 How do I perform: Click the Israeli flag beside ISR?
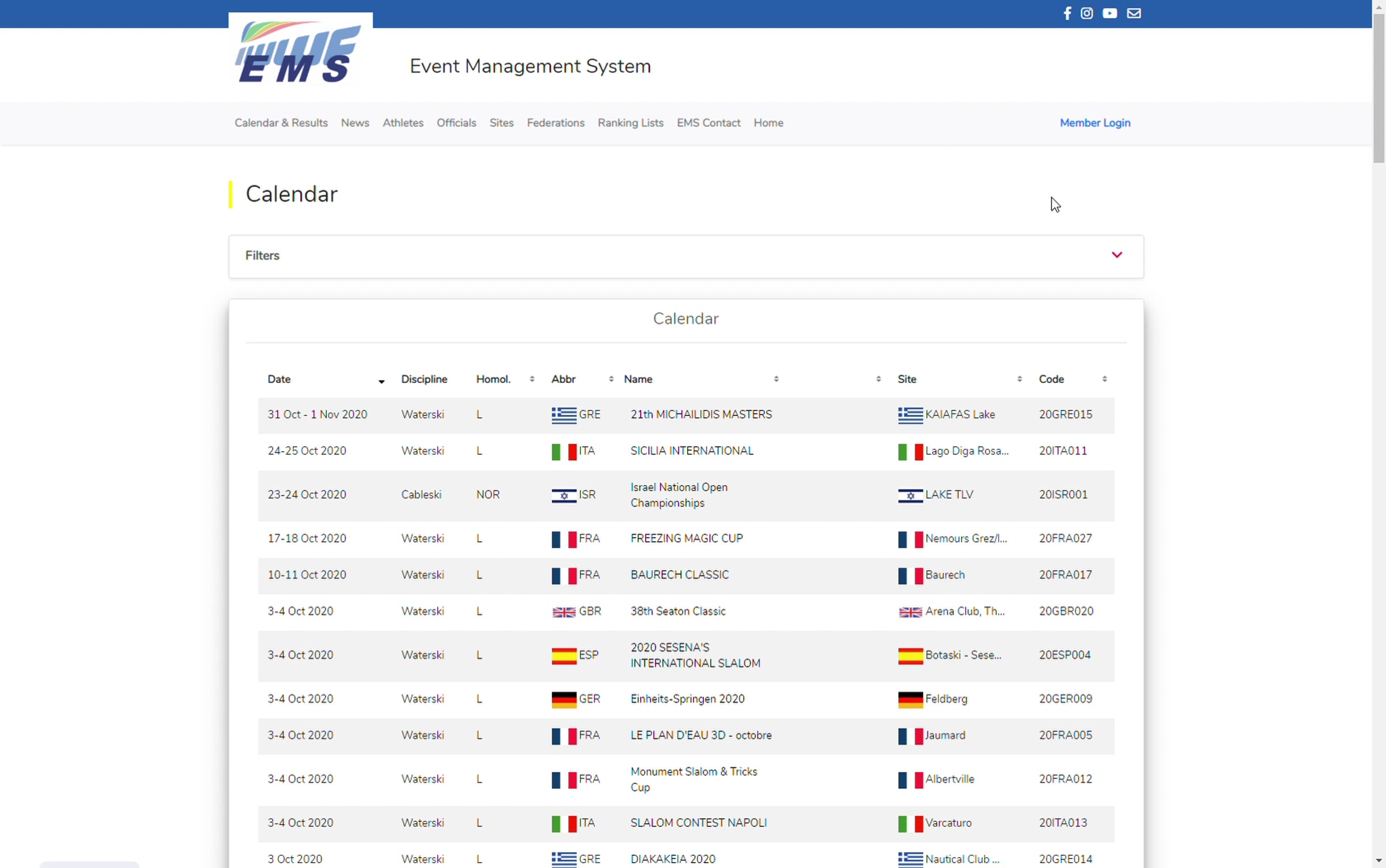pos(564,495)
